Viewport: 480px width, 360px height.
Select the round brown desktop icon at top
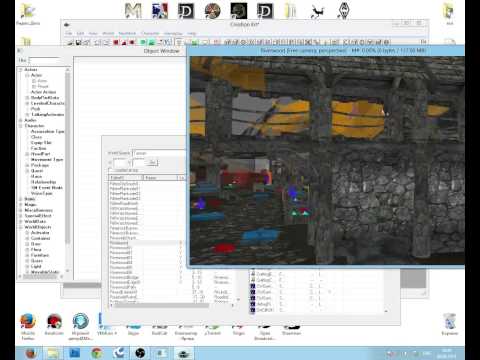[212, 11]
